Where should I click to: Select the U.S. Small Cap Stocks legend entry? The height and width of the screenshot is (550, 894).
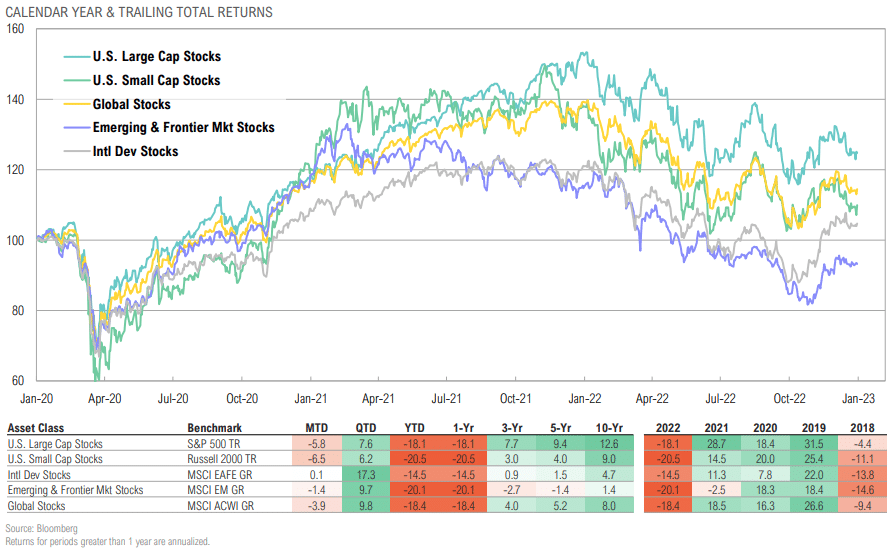pyautogui.click(x=142, y=80)
